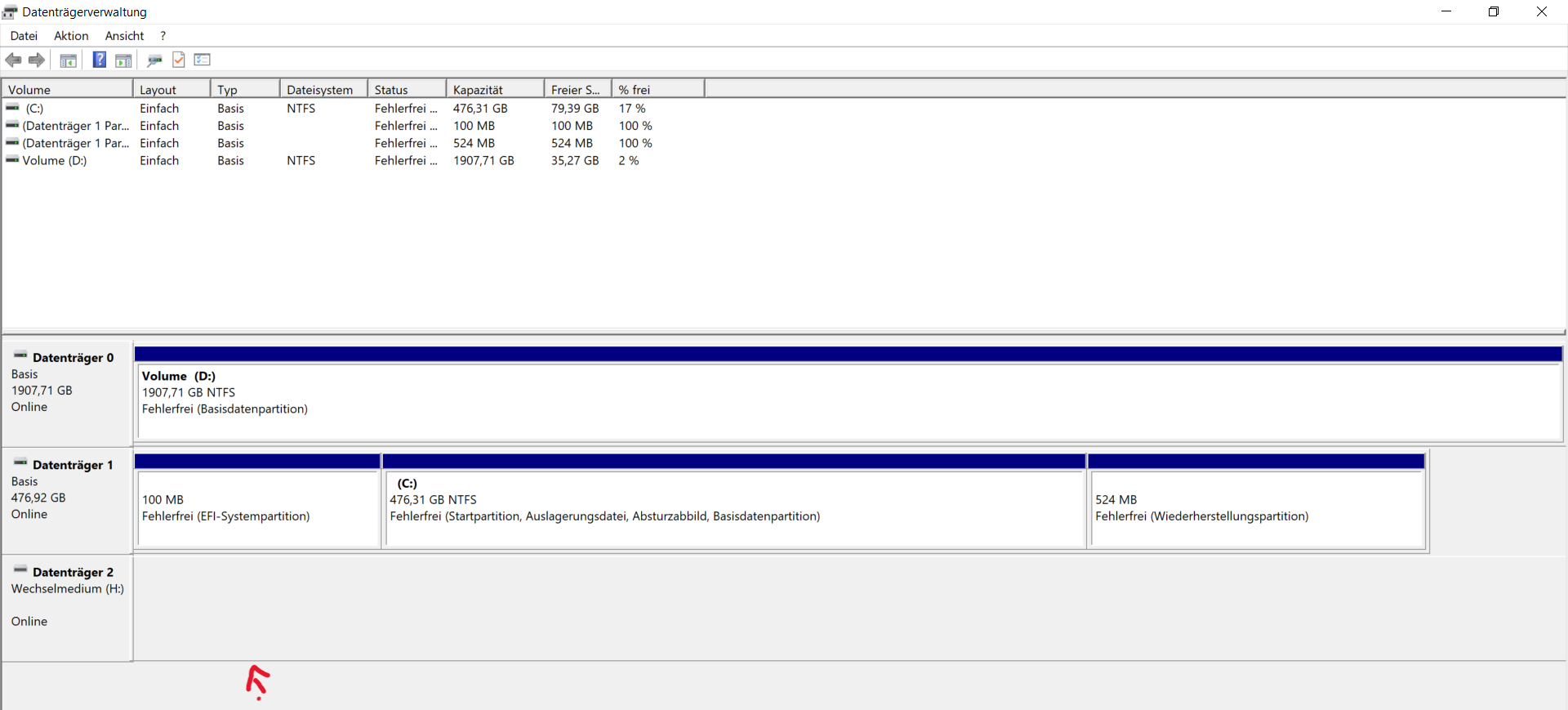
Task: Toggle the action pane toolbar icon
Action: pyautogui.click(x=123, y=60)
